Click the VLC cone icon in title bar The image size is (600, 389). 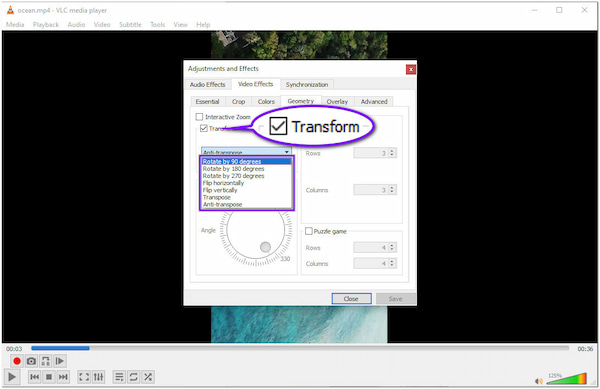pos(10,10)
